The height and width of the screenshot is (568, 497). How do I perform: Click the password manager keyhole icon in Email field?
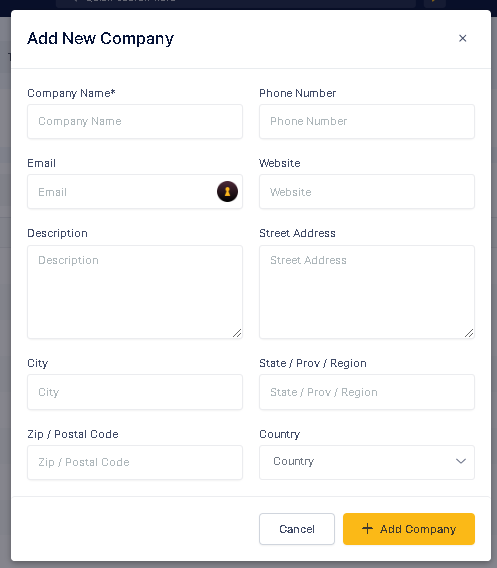[x=227, y=191]
